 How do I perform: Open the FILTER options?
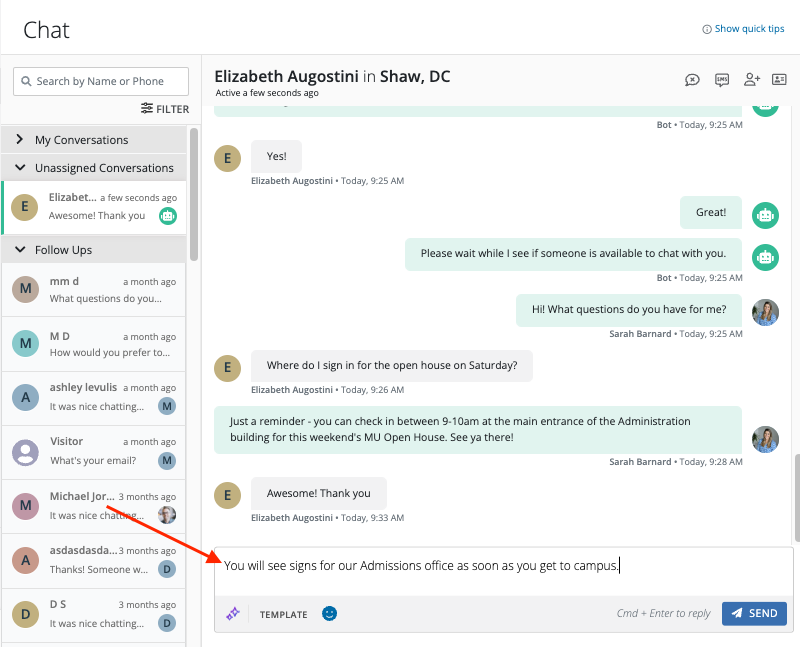tap(165, 109)
